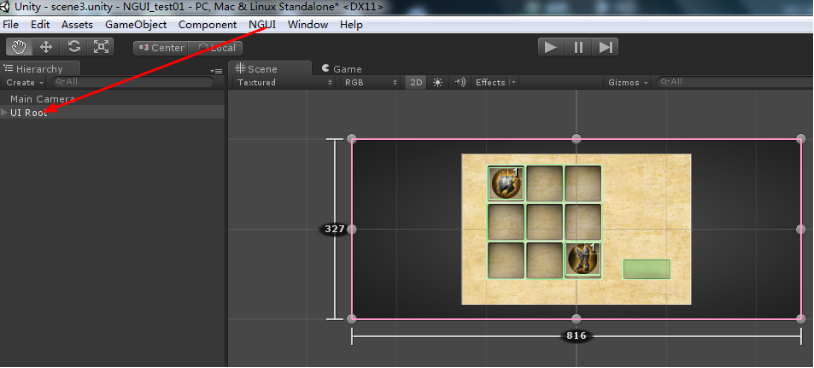Screen dimensions: 814x368
Task: Toggle the 2D scene view mode
Action: pyautogui.click(x=416, y=83)
